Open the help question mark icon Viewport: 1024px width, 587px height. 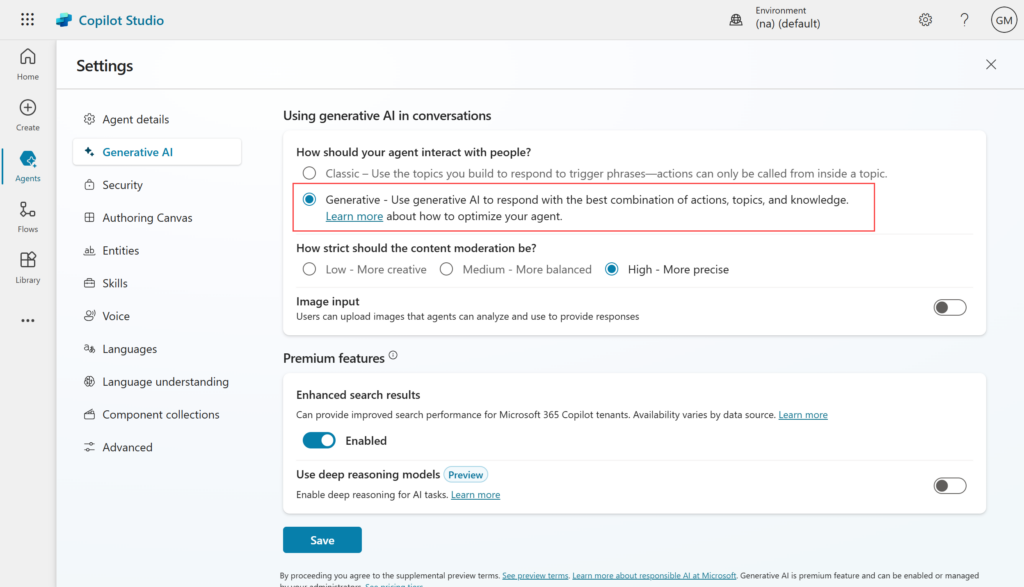[x=964, y=20]
